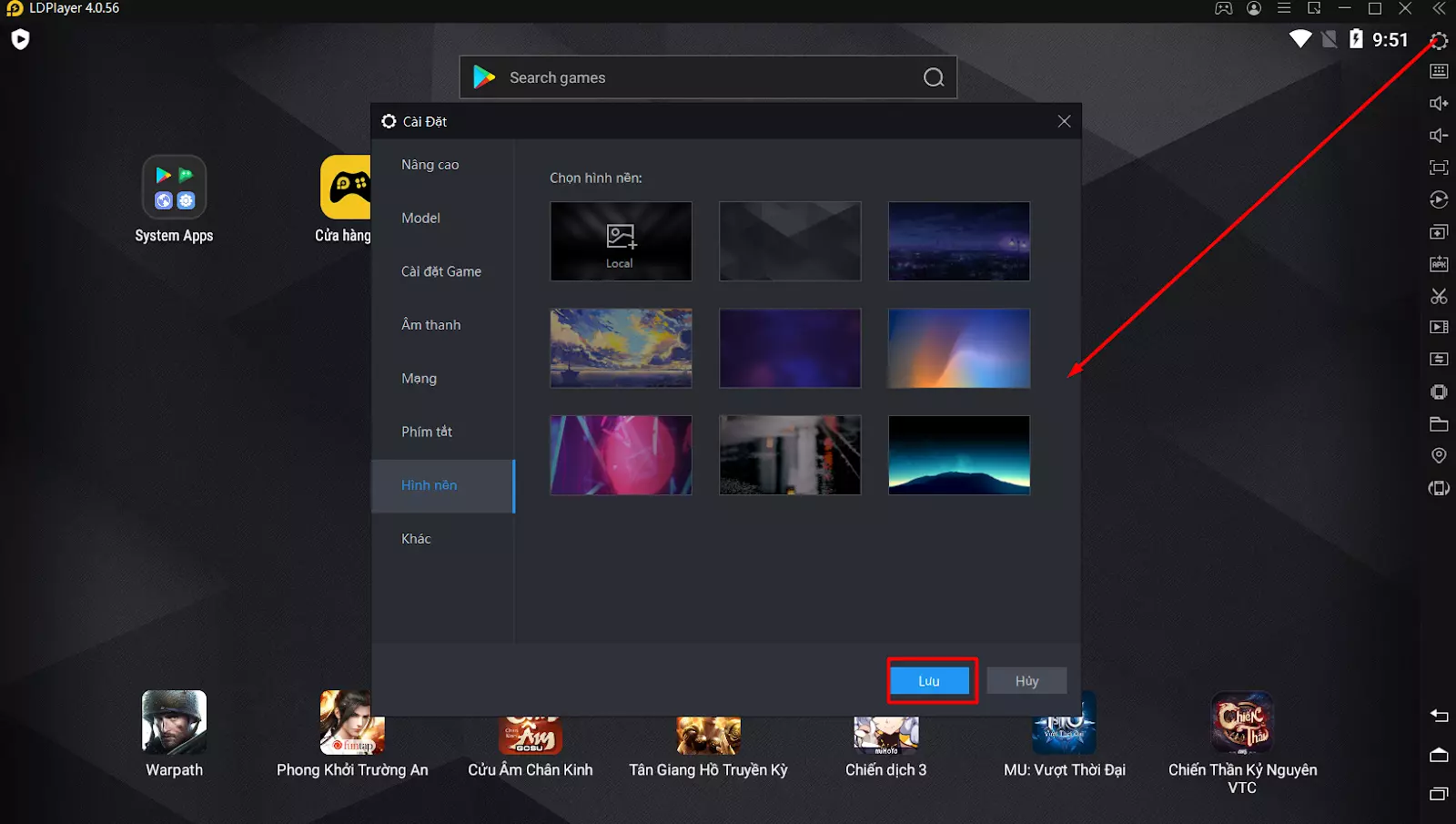
Task: Start the video recorder in the sidebar
Action: click(1439, 327)
